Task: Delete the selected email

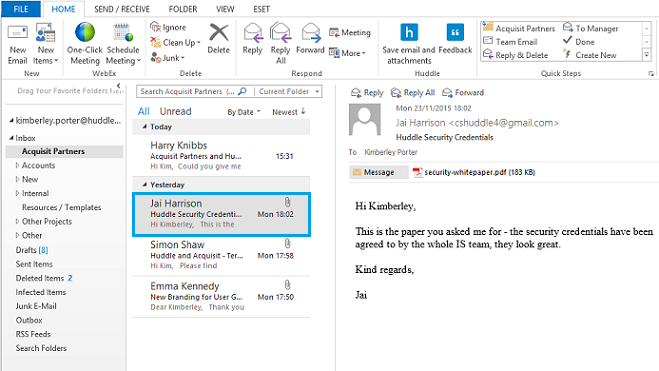Action: click(219, 39)
